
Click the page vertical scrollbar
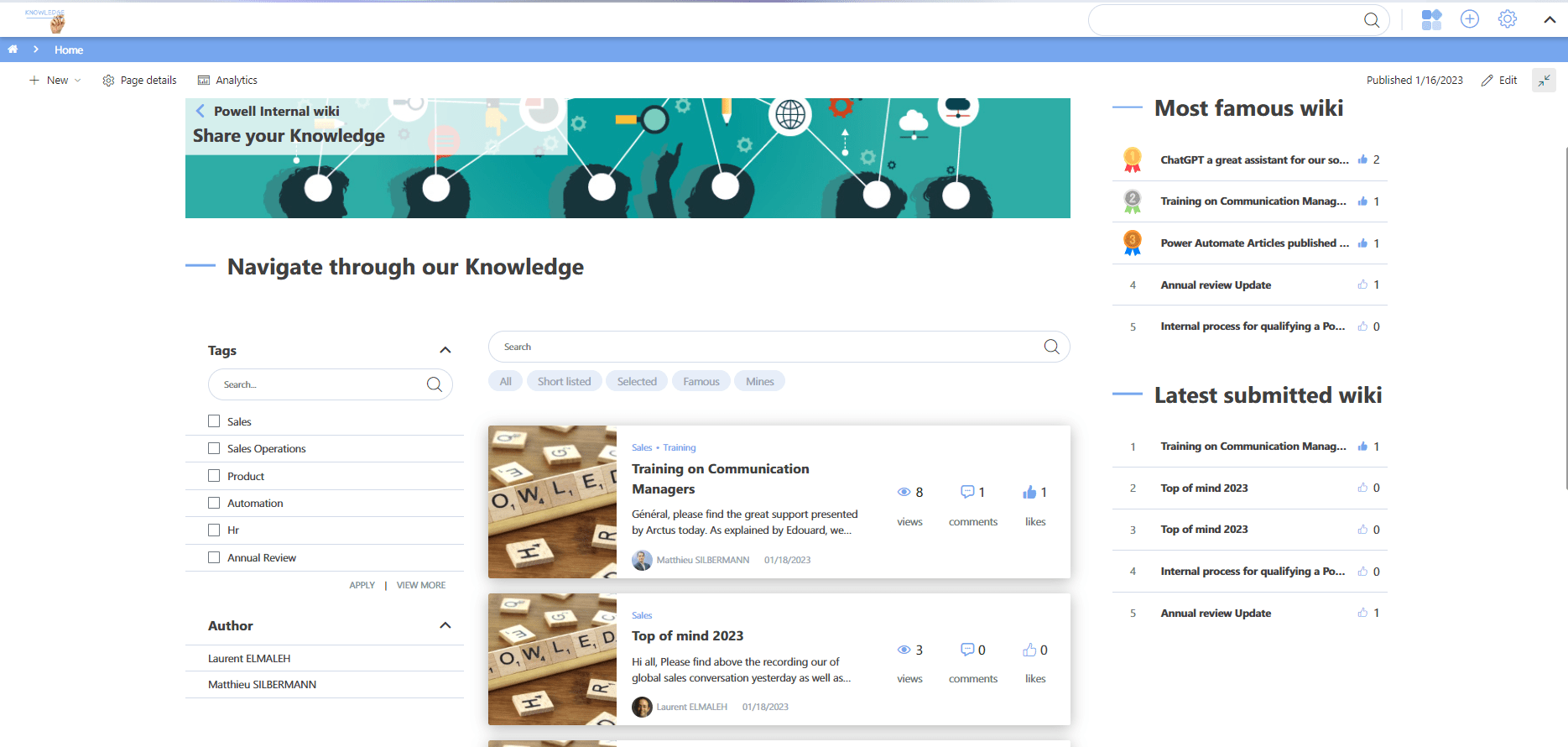coord(1565,319)
